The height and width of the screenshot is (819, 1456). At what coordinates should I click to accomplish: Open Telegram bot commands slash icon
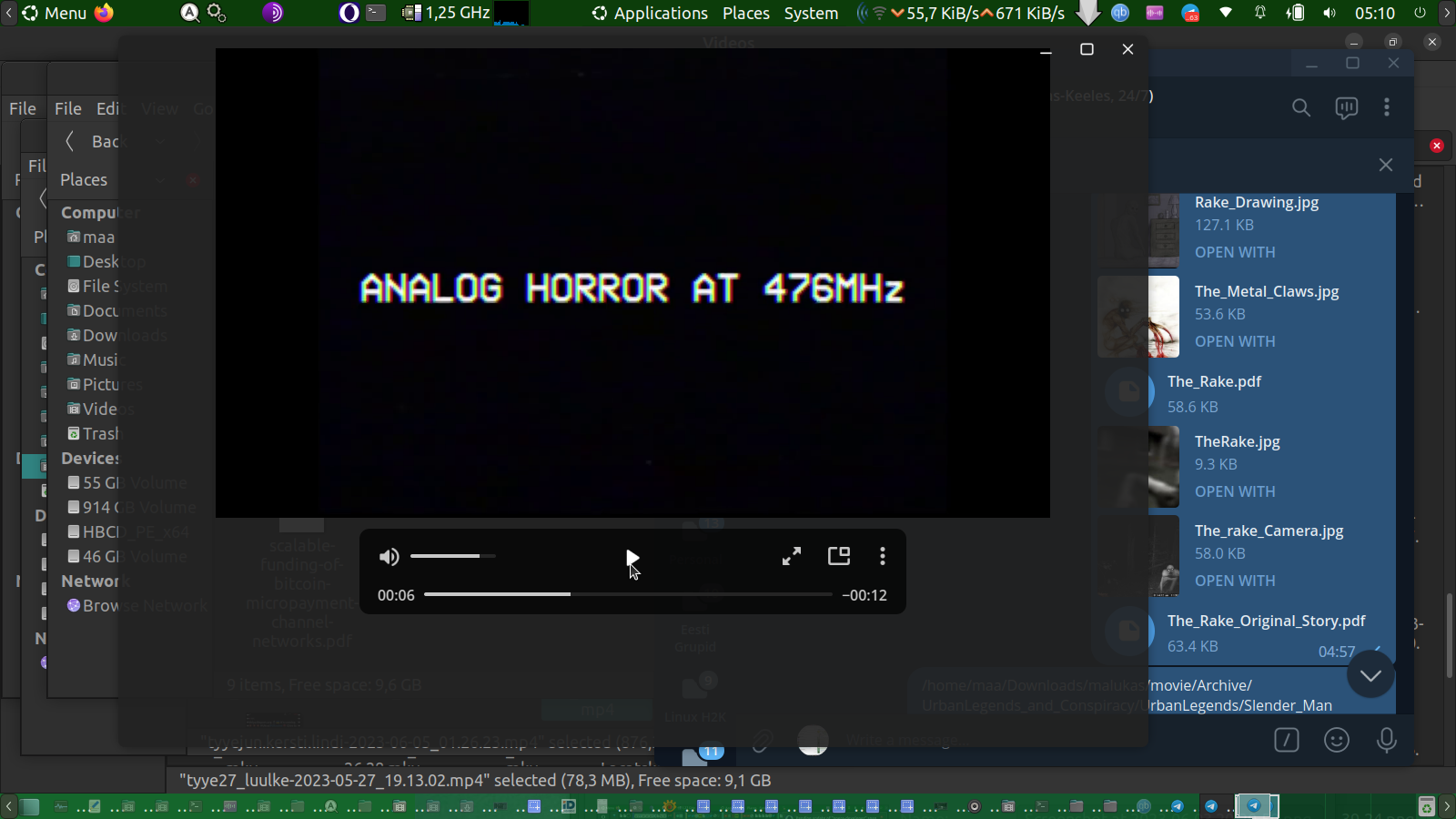coord(1287,741)
